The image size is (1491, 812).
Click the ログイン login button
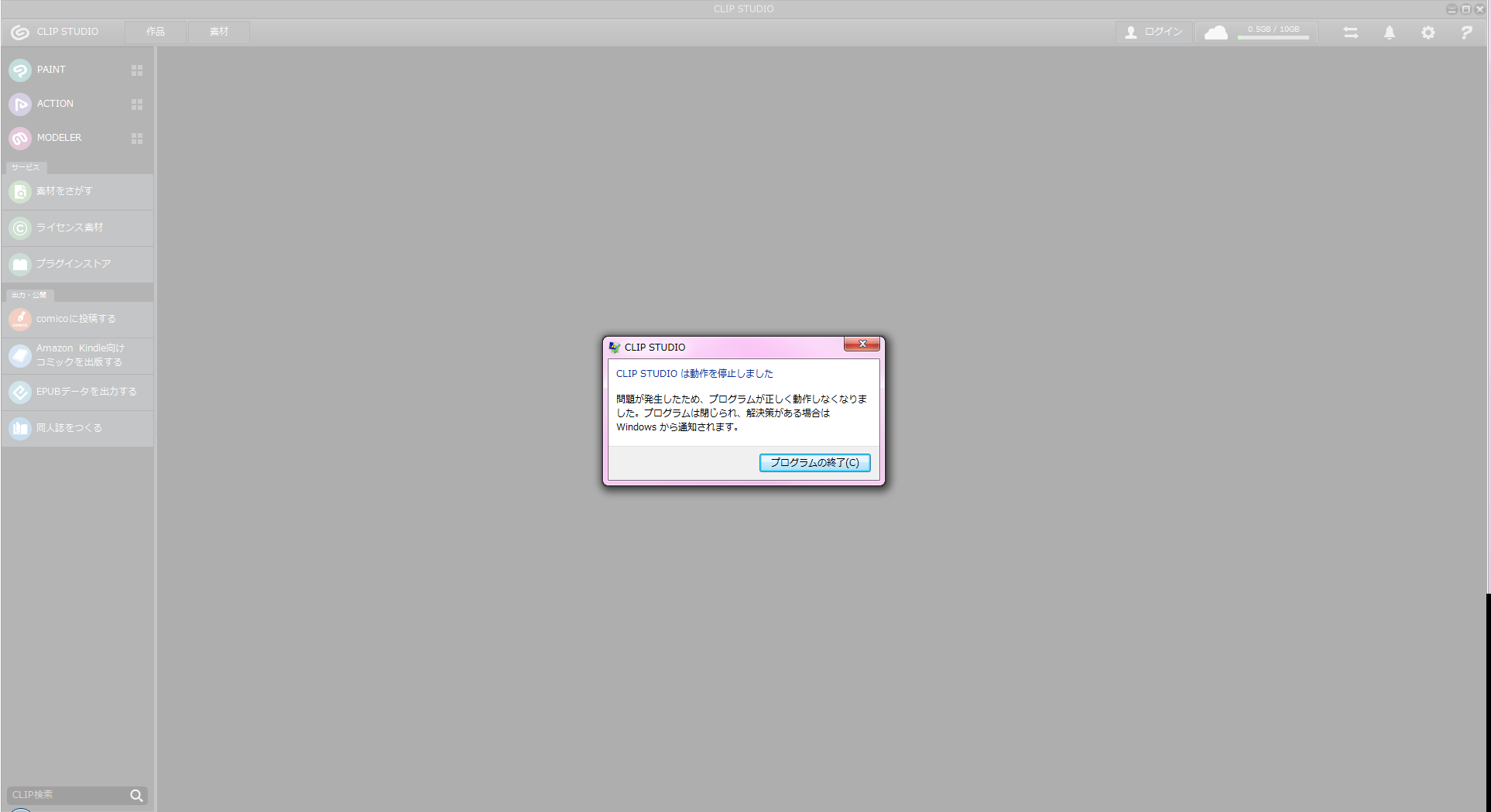[x=1154, y=32]
